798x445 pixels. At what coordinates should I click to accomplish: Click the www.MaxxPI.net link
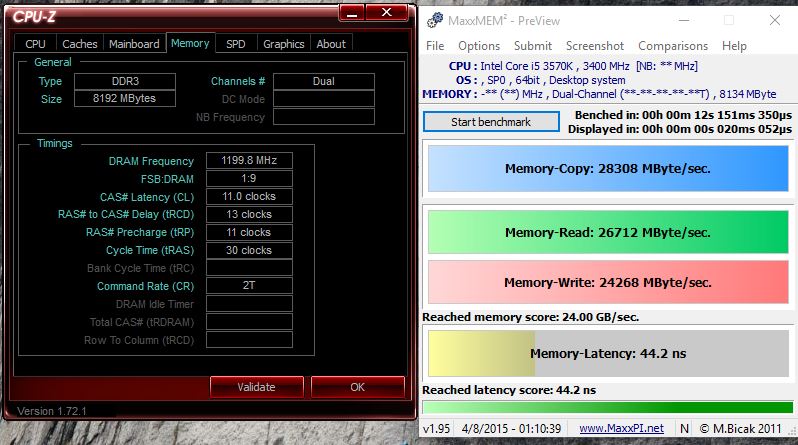[x=621, y=429]
